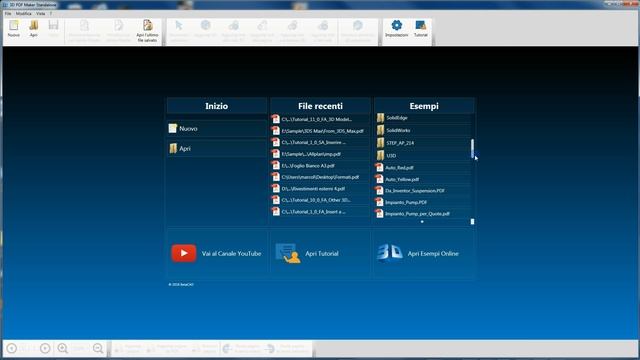Open the File menu

click(x=8, y=13)
